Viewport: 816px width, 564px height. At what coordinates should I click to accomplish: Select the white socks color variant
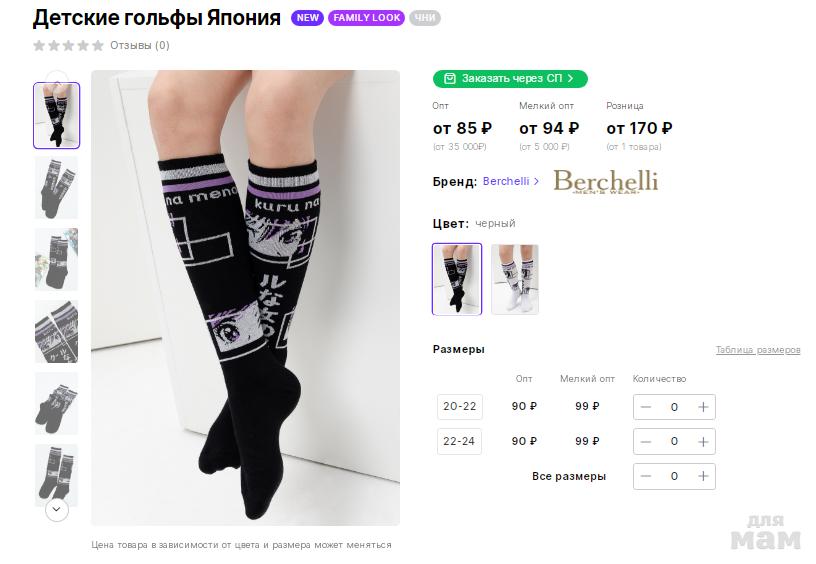click(515, 279)
